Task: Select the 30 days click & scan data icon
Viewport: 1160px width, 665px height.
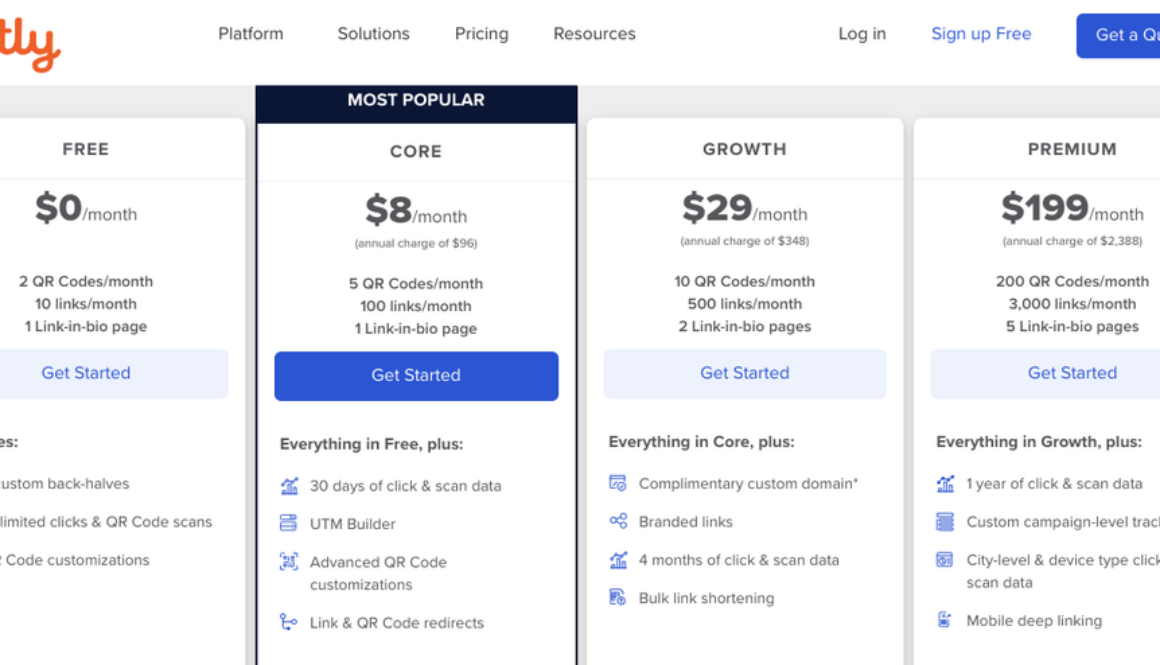Action: click(291, 486)
